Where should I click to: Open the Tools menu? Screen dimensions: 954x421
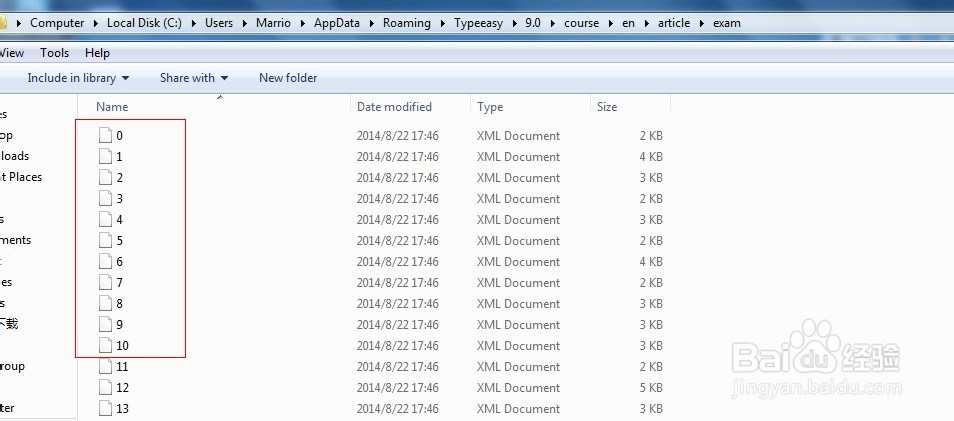click(x=55, y=53)
